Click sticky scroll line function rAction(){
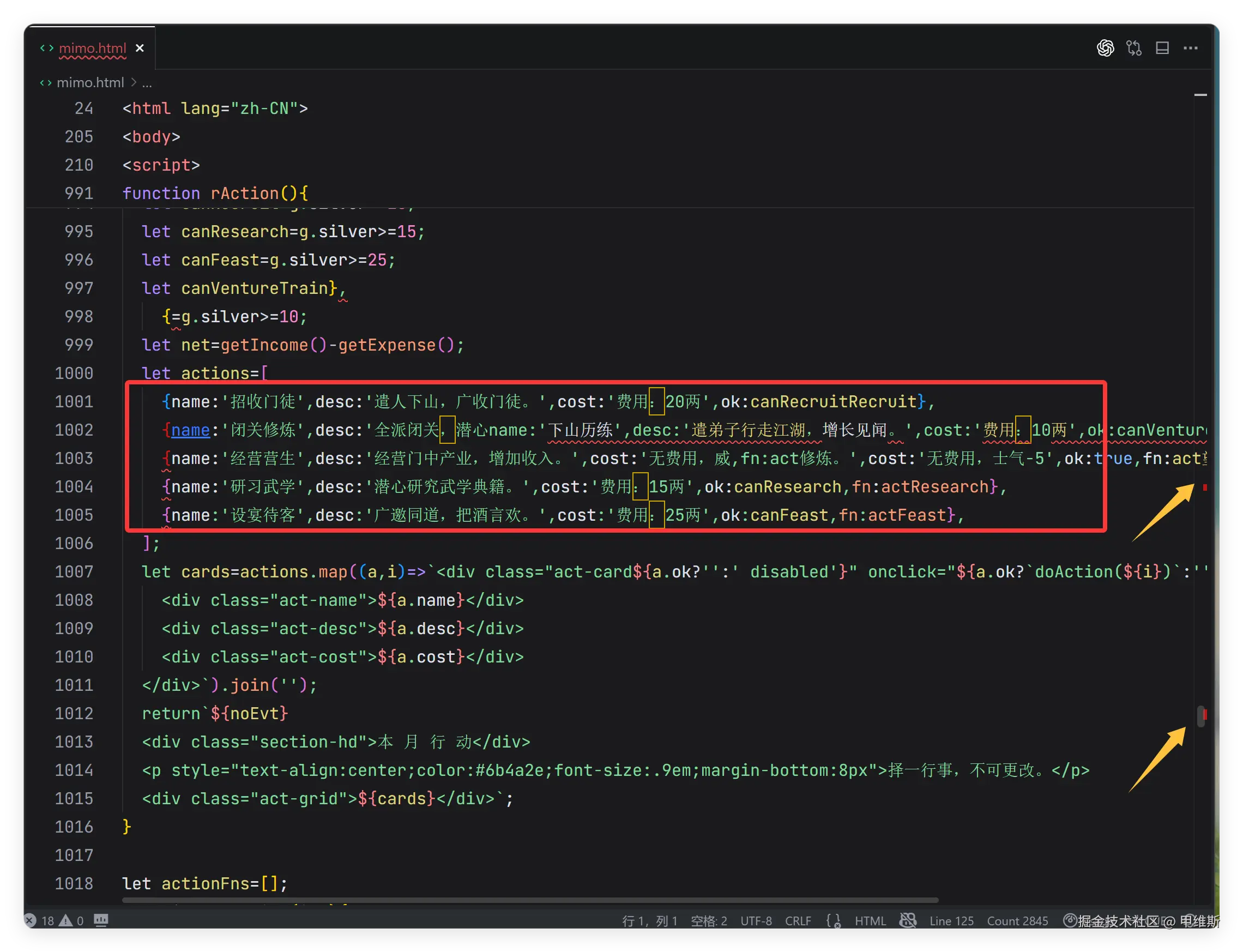The image size is (1243, 952). tap(215, 193)
